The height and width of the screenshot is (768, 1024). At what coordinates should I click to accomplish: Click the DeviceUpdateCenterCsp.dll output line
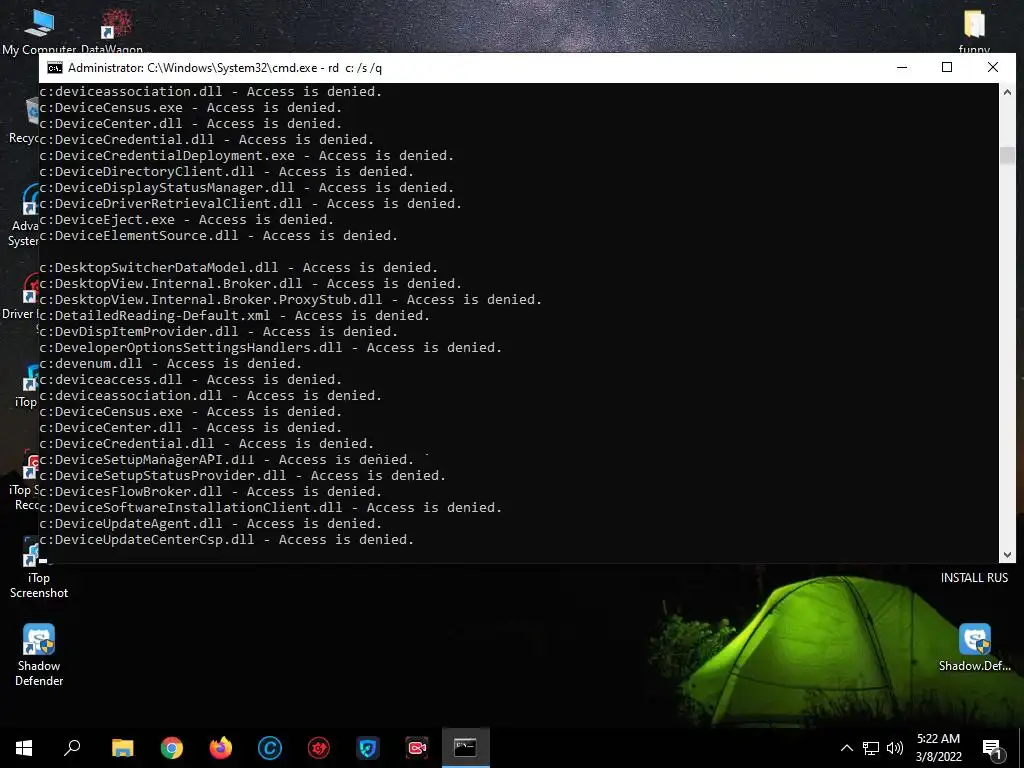pos(227,539)
